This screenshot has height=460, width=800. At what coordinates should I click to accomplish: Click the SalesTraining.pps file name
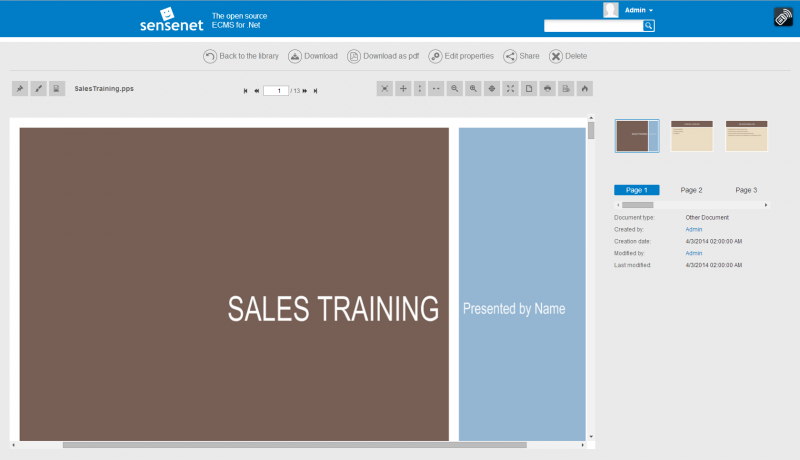click(104, 89)
